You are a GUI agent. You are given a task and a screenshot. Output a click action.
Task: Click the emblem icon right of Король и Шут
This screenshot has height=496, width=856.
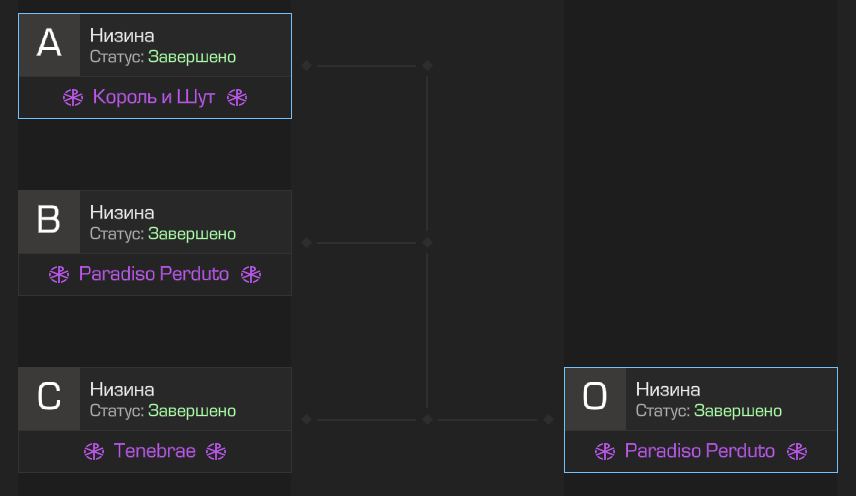[x=237, y=98]
